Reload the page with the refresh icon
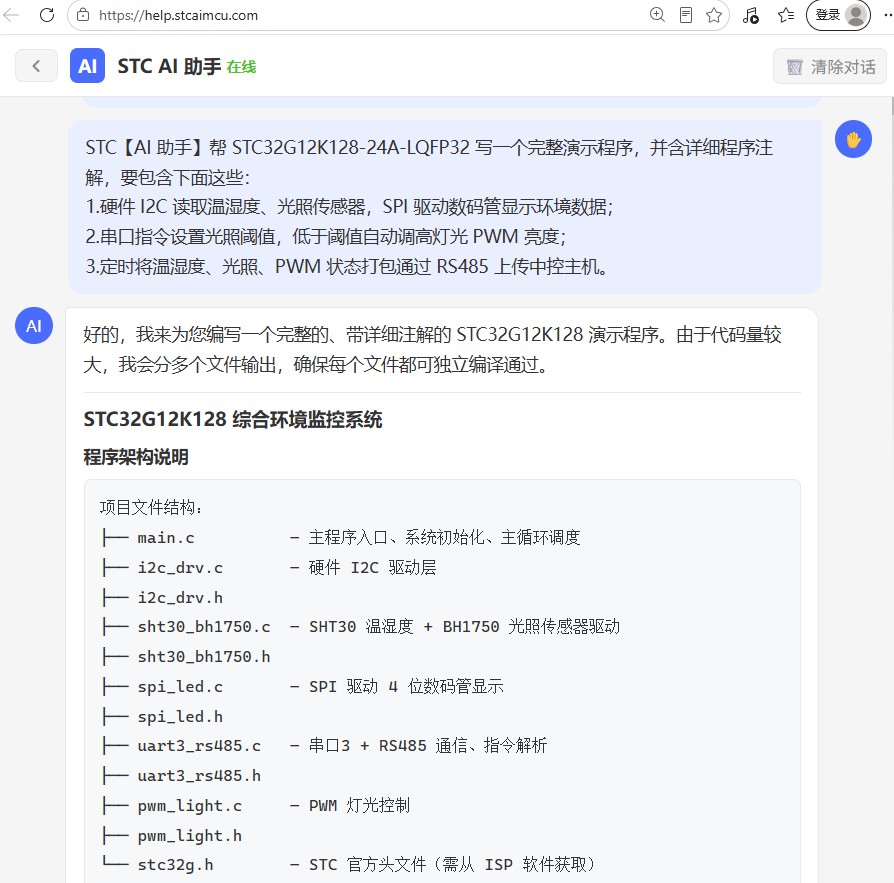The height and width of the screenshot is (883, 894). [47, 15]
